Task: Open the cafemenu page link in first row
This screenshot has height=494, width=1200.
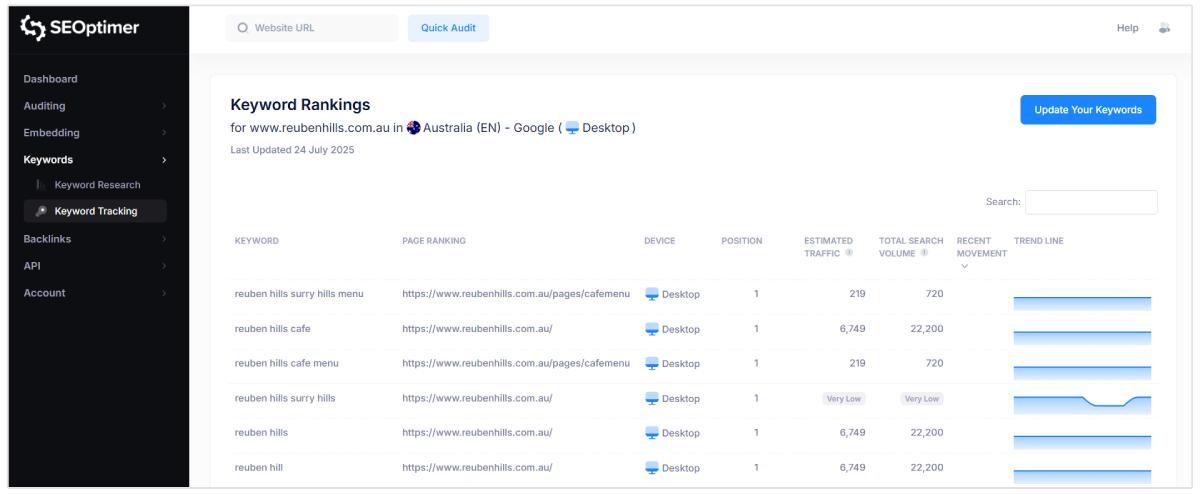Action: pos(515,294)
